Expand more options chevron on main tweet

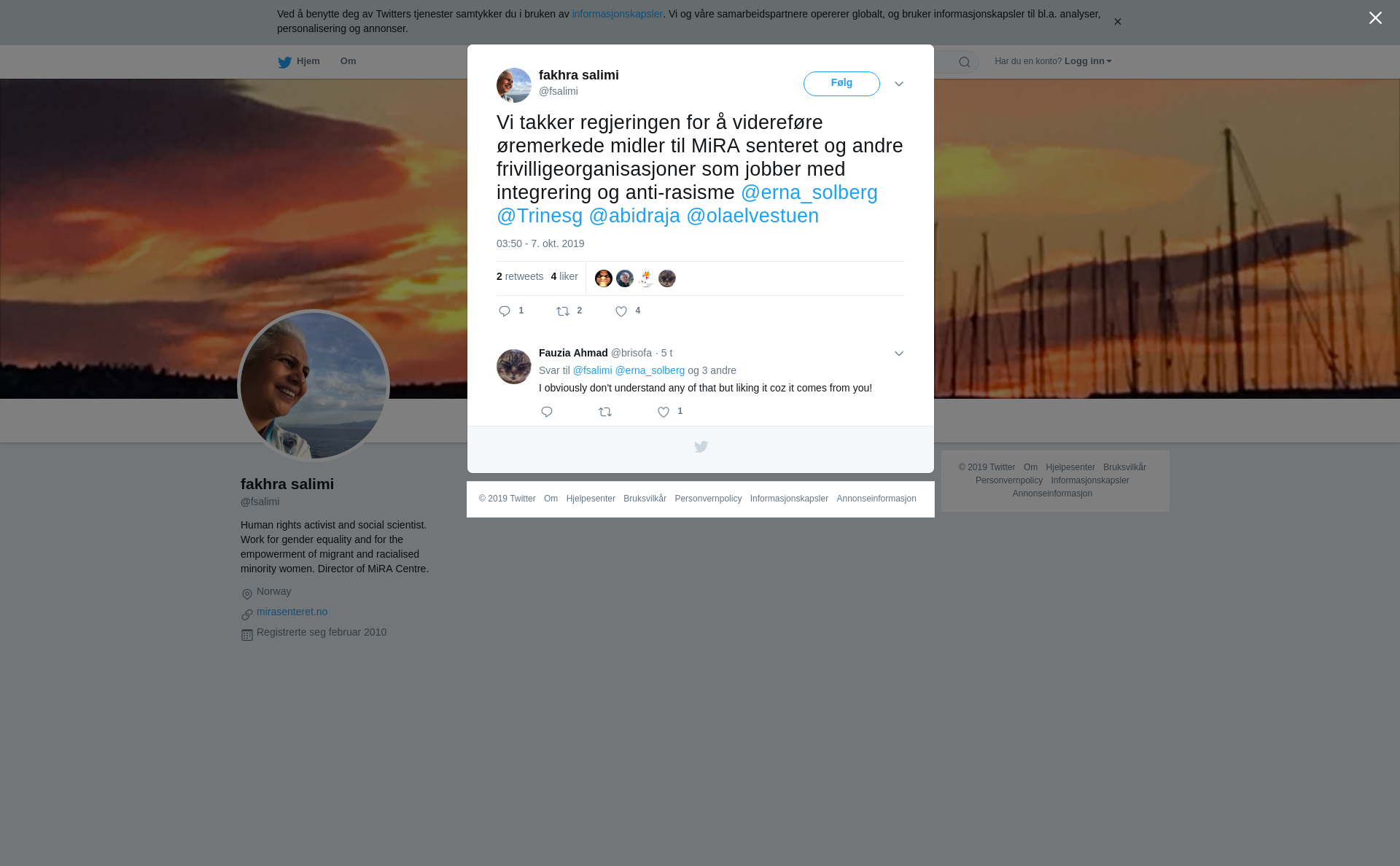click(899, 84)
